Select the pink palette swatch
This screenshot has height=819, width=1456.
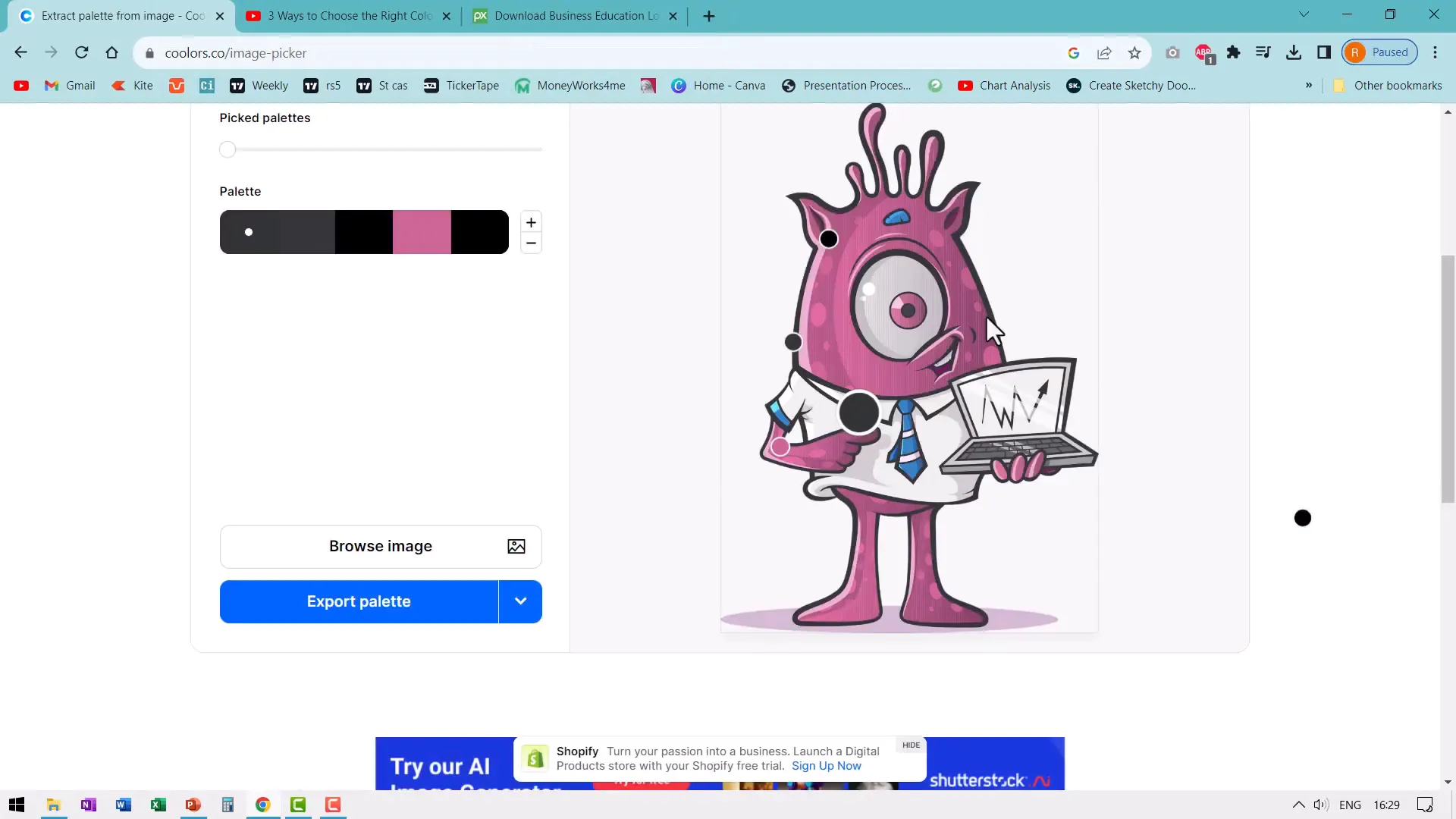(x=422, y=232)
